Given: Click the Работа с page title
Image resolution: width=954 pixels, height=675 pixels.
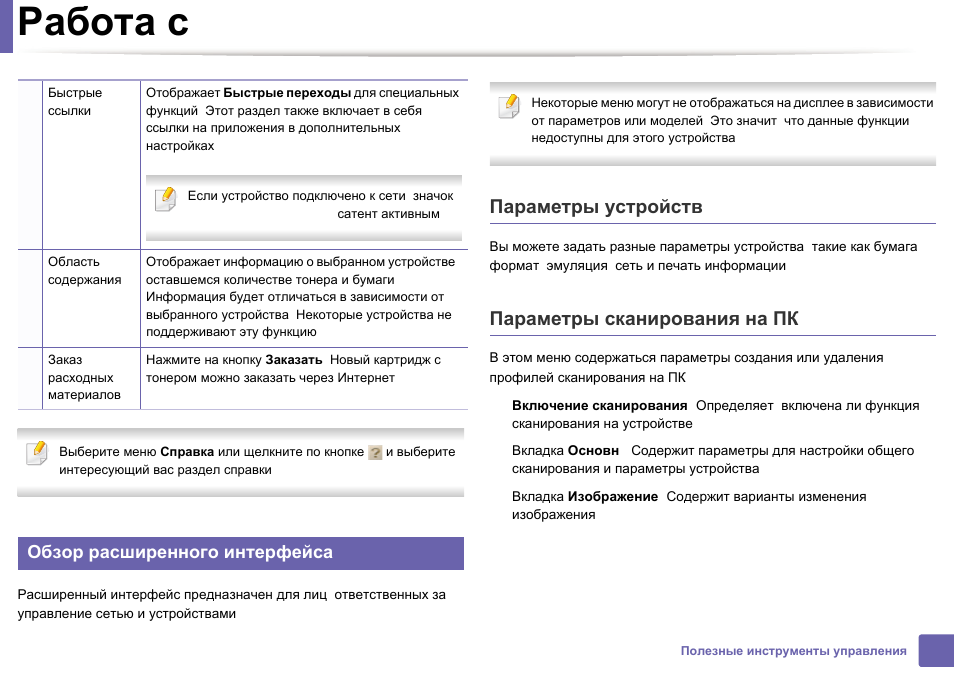Looking at the screenshot, I should click(x=103, y=24).
